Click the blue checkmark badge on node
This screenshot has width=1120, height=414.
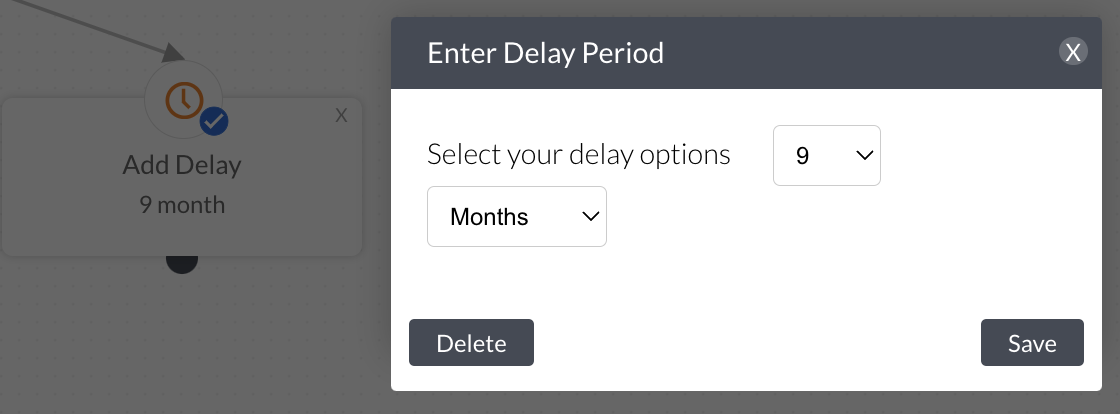click(x=214, y=122)
